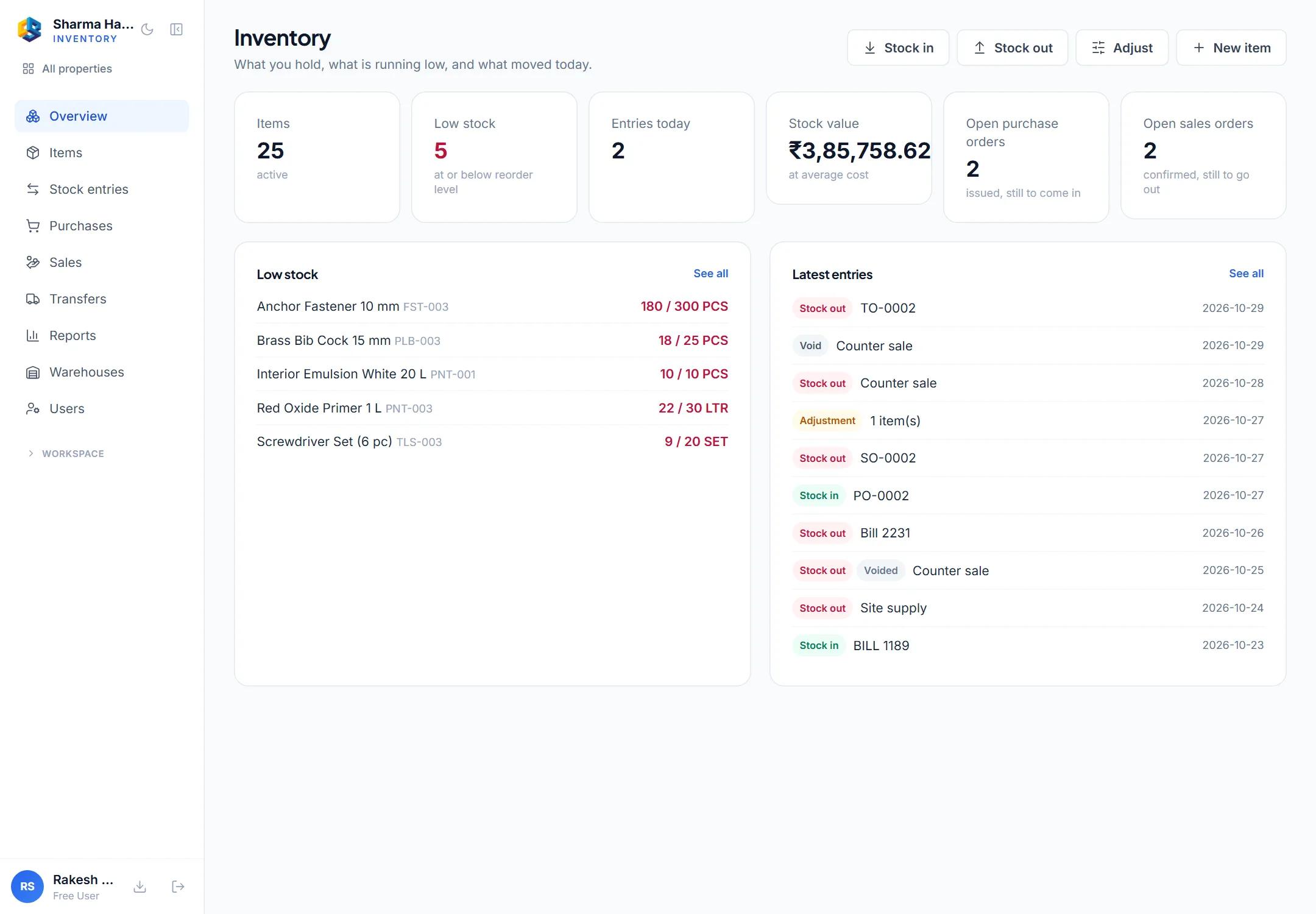Viewport: 1316px width, 914px height.
Task: Open SO-0002 stock out entry
Action: pyautogui.click(x=1028, y=458)
